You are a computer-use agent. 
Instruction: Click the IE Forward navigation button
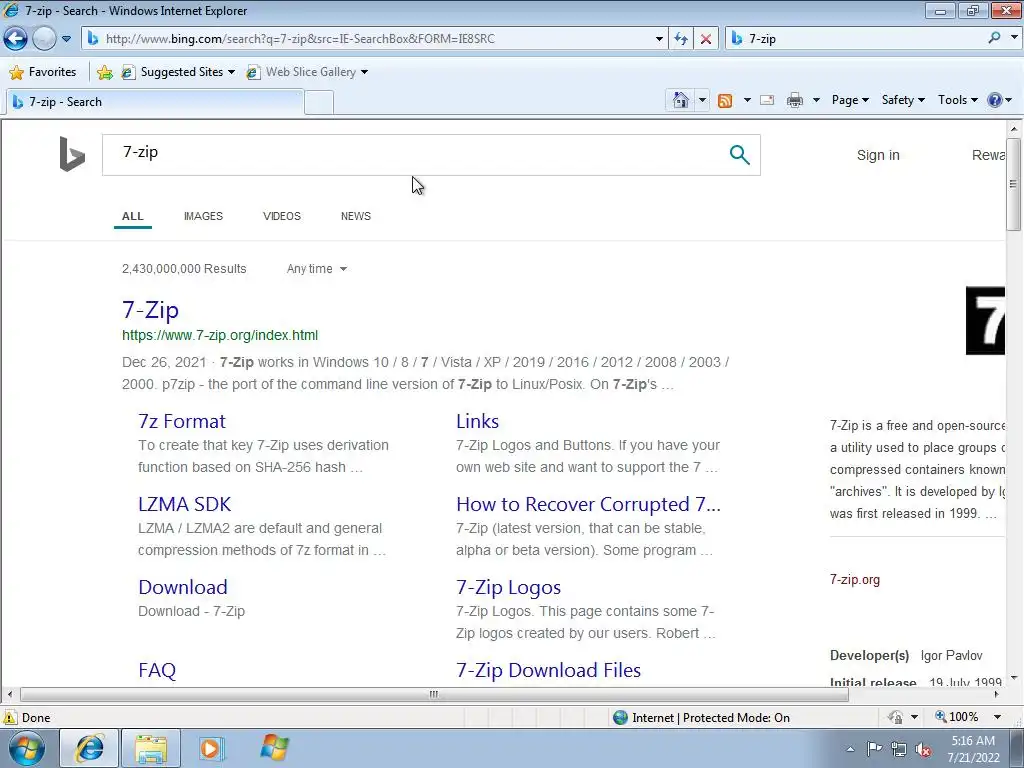[x=44, y=39]
